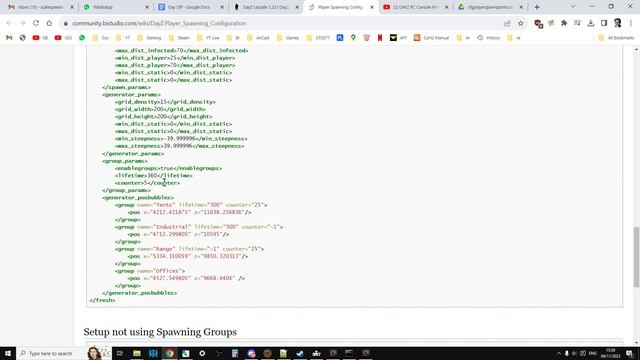View site information lock icon
640x360 pixels.
pyautogui.click(x=65, y=23)
